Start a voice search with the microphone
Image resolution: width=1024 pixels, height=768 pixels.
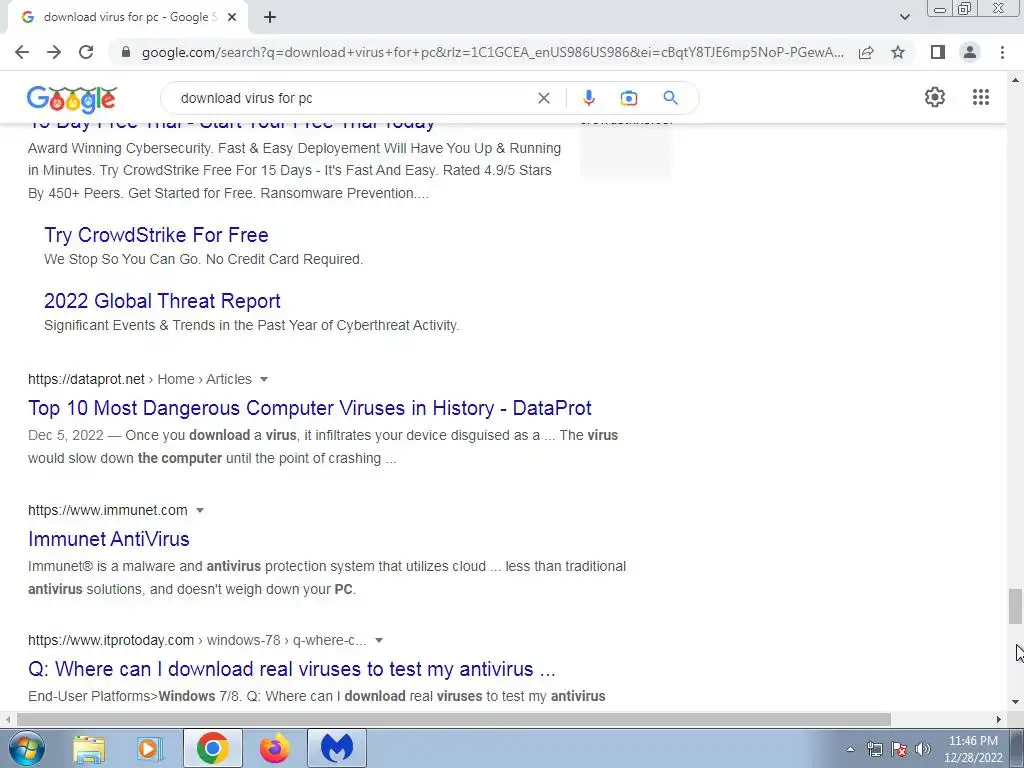588,98
